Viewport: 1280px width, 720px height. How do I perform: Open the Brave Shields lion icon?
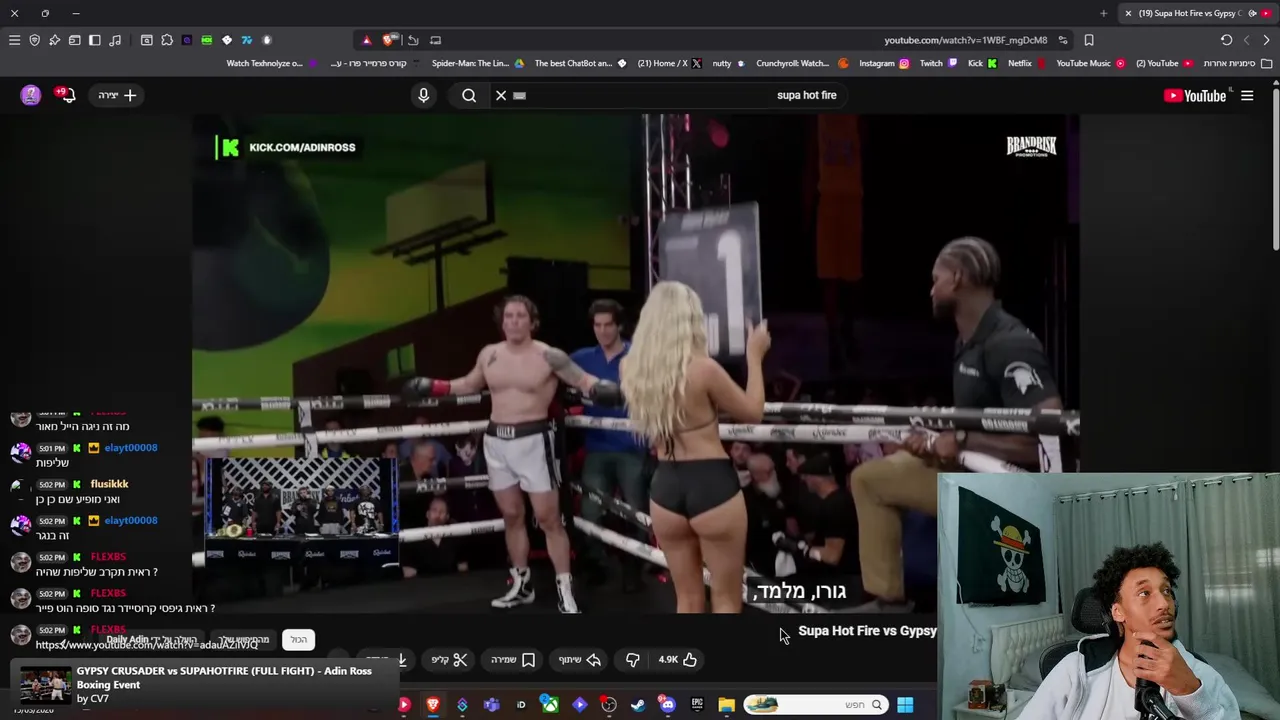(388, 40)
